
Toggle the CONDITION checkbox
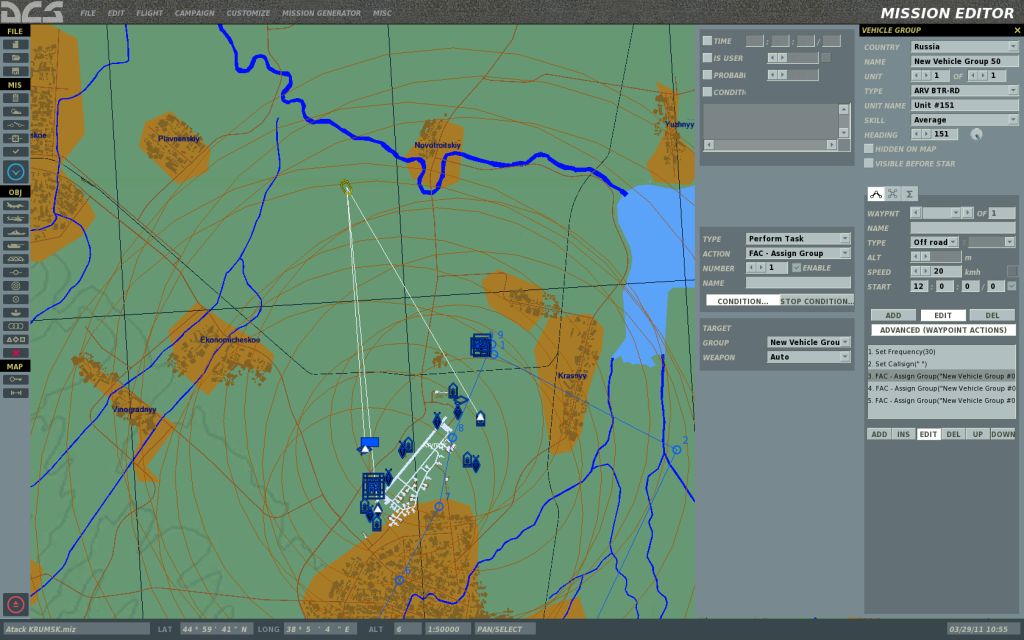(x=707, y=91)
